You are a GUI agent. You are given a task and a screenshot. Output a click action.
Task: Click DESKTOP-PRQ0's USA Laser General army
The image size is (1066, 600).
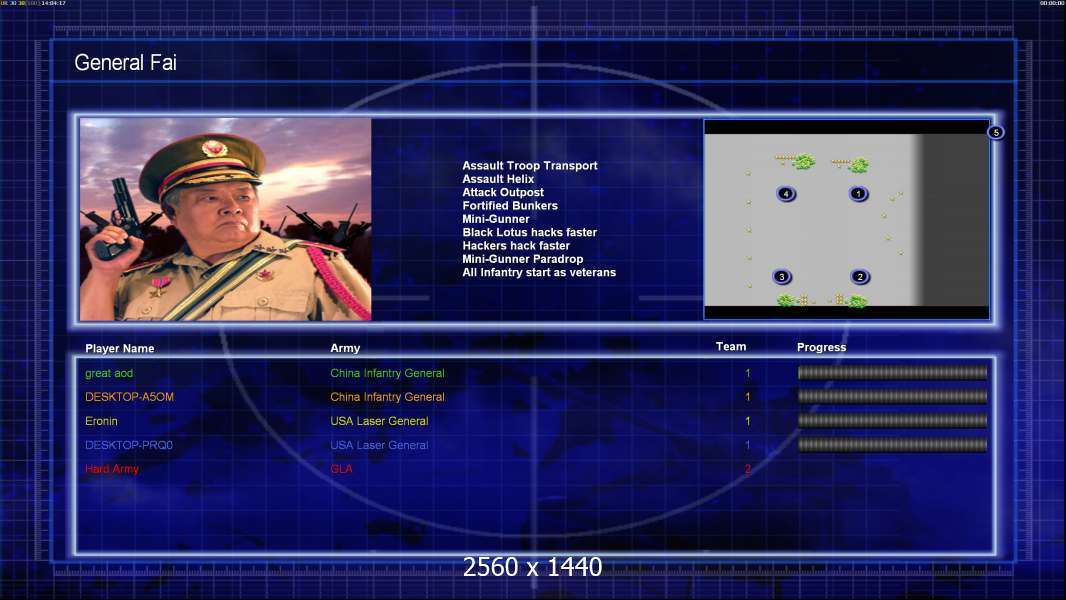379,445
